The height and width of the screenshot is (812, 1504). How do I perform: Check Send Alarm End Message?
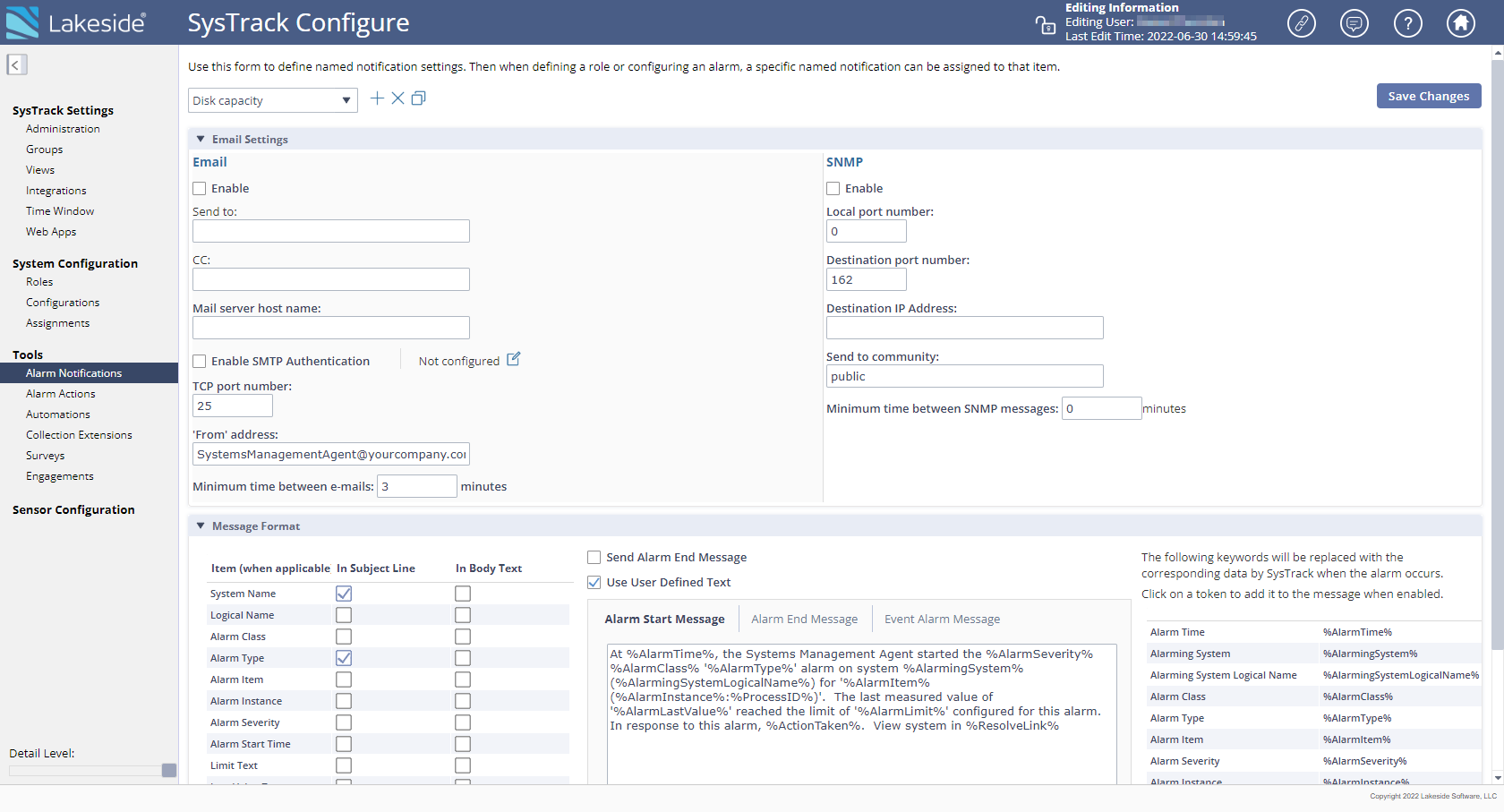[594, 558]
